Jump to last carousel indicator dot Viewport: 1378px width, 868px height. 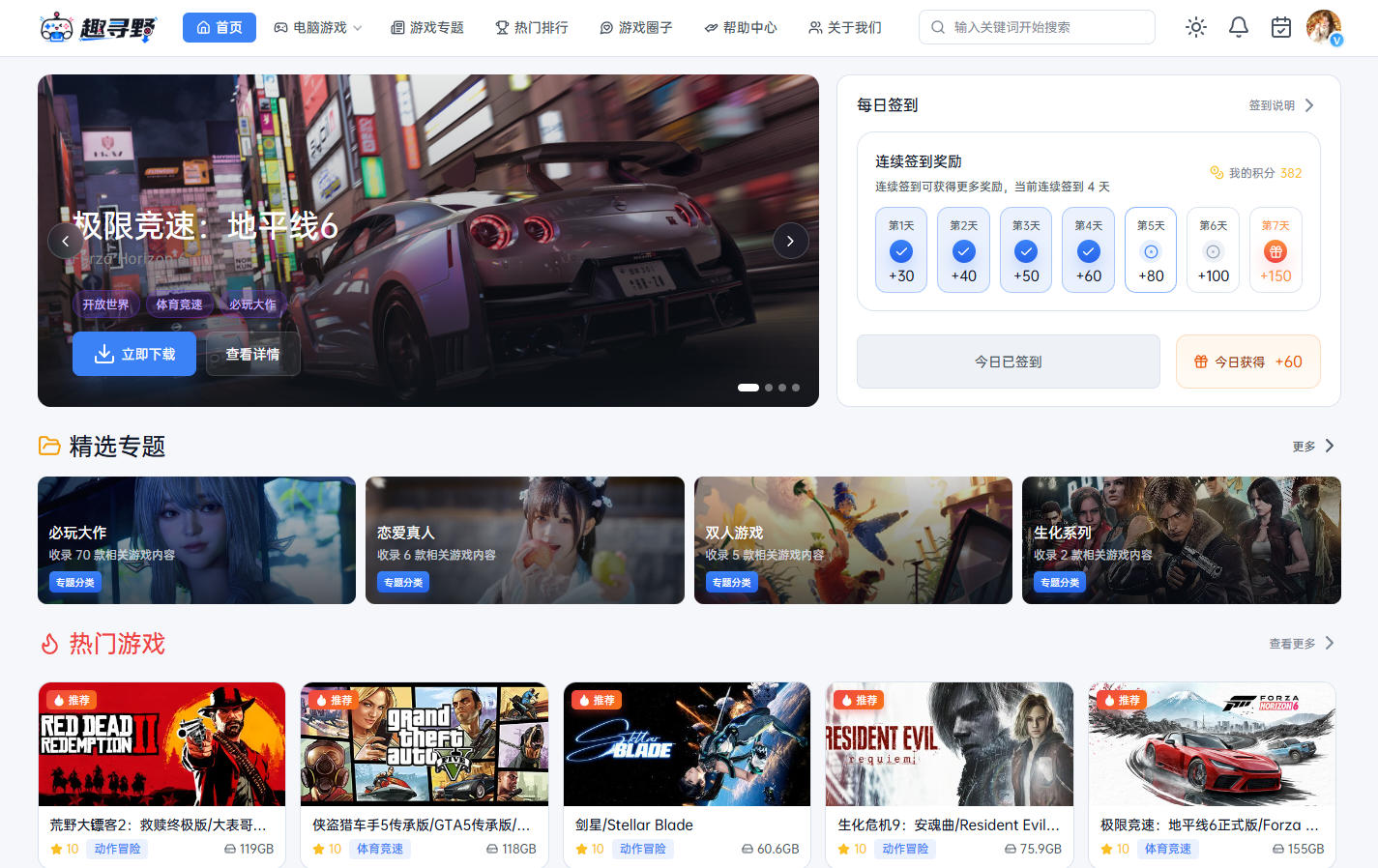click(796, 388)
